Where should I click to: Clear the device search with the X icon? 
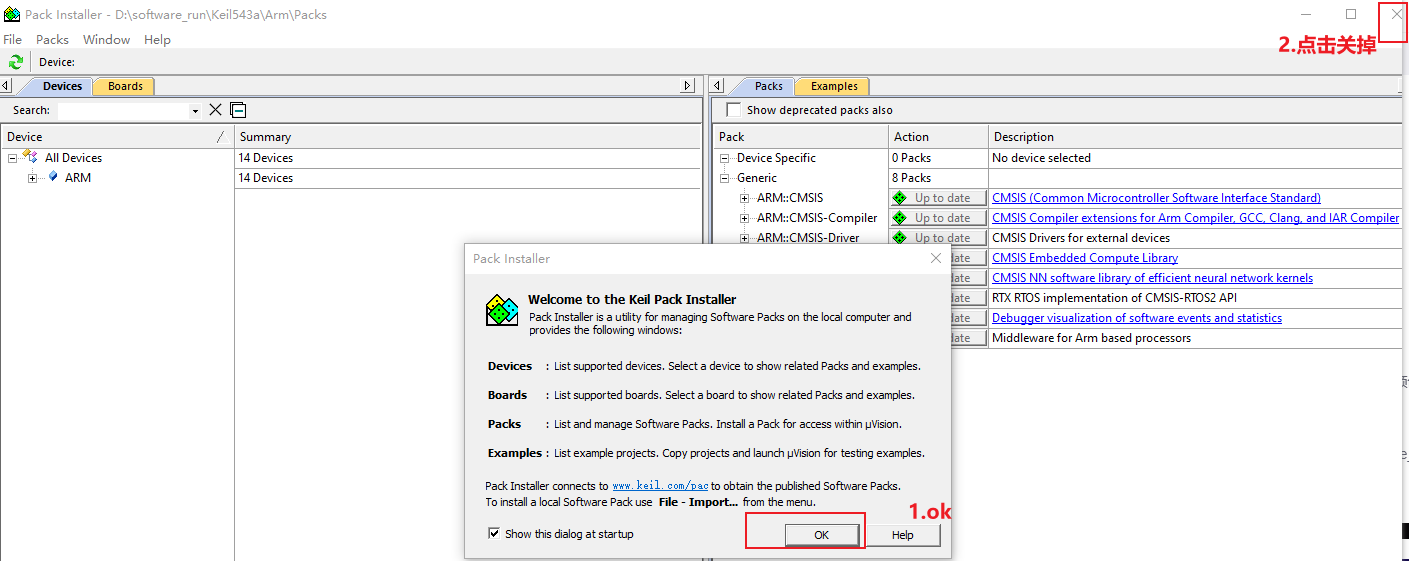point(215,110)
